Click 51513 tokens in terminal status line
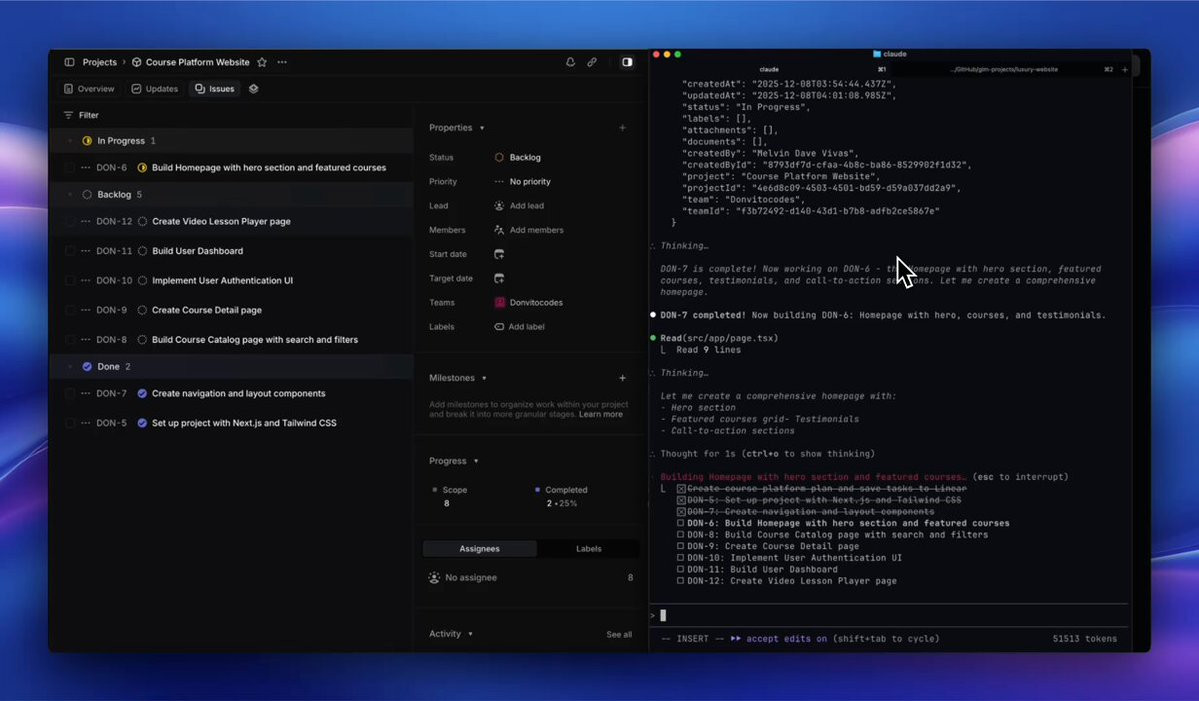 pos(1084,639)
